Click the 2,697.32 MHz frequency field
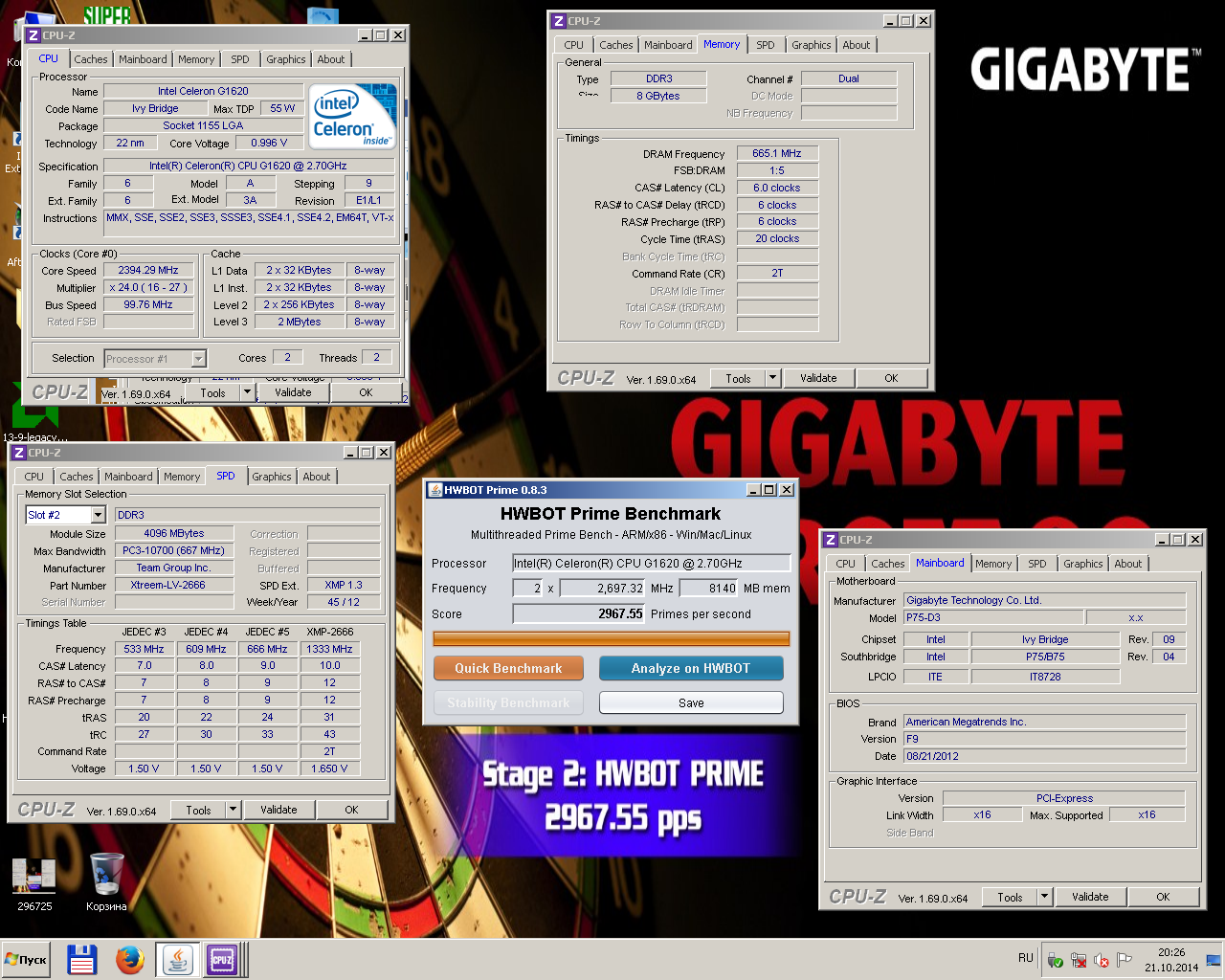Image resolution: width=1225 pixels, height=980 pixels. (x=603, y=588)
